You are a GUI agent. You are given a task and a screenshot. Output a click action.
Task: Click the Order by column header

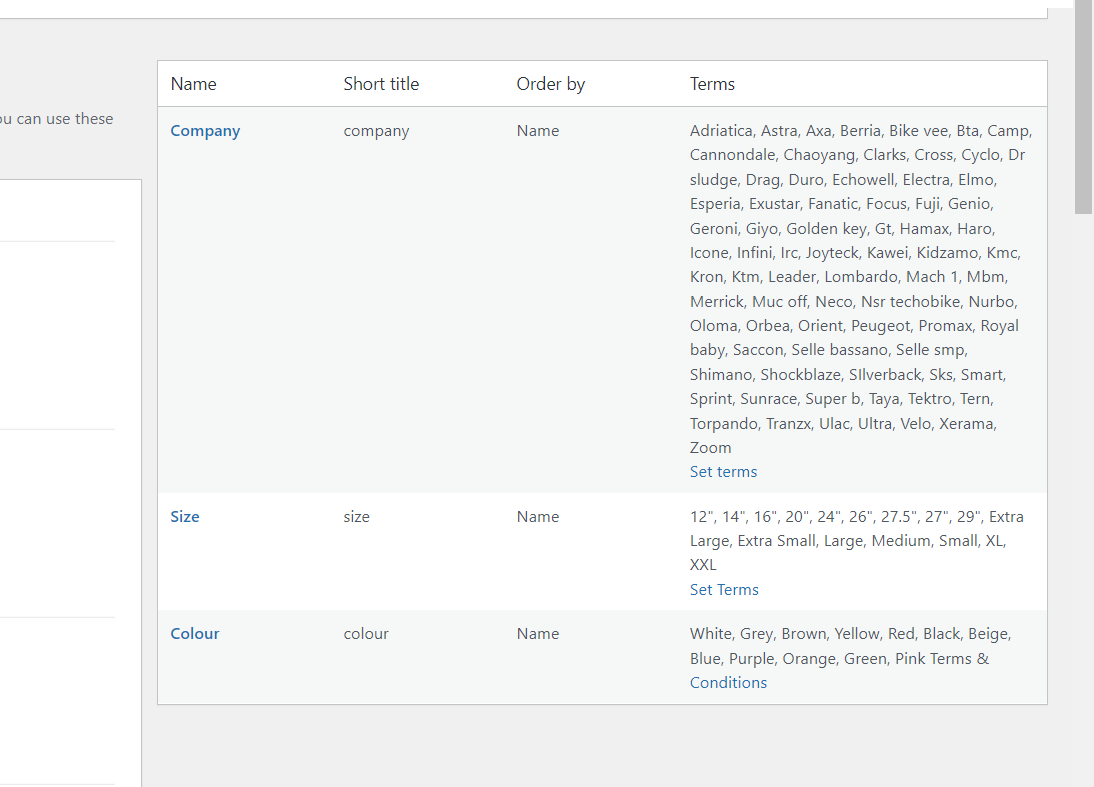click(x=551, y=84)
